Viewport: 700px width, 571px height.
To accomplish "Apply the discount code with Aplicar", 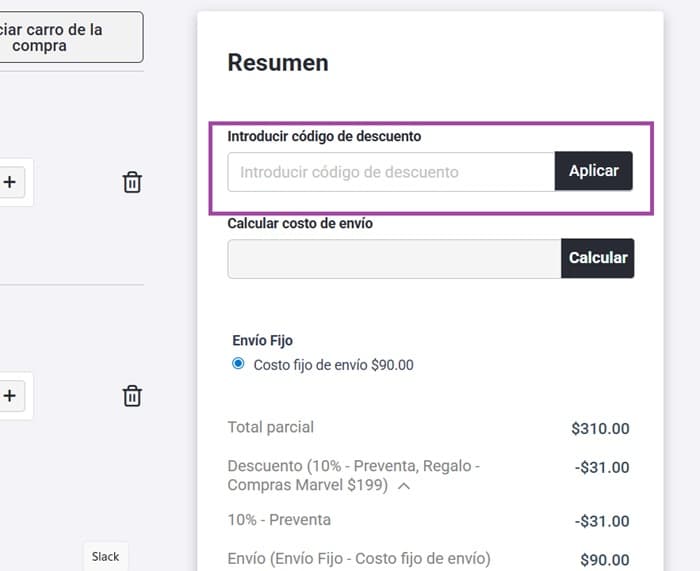I will (593, 171).
